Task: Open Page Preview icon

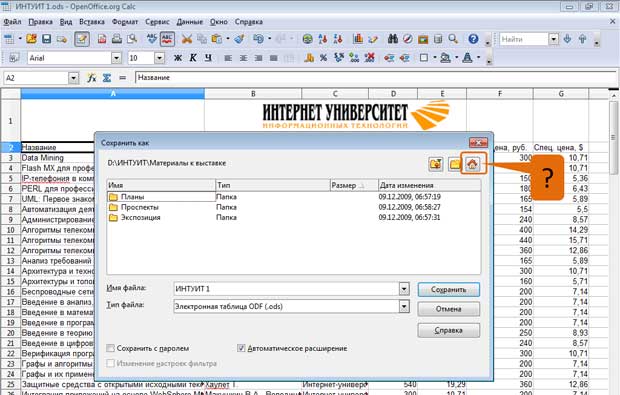Action: [x=132, y=39]
